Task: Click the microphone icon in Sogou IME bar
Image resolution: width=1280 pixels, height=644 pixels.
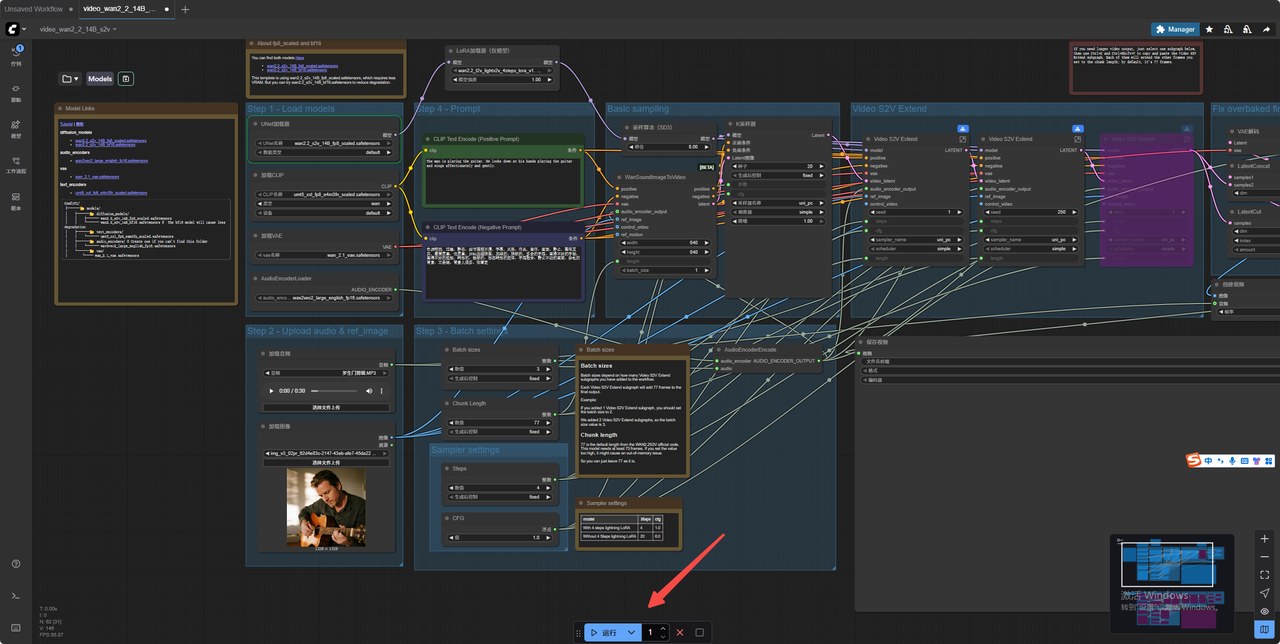Action: point(1232,460)
